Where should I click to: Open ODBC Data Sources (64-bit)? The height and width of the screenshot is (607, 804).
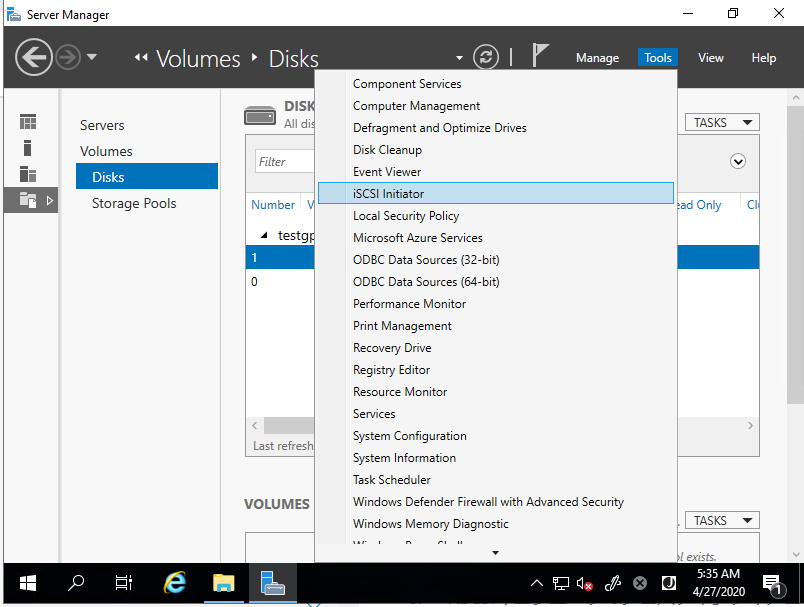pyautogui.click(x=496, y=282)
